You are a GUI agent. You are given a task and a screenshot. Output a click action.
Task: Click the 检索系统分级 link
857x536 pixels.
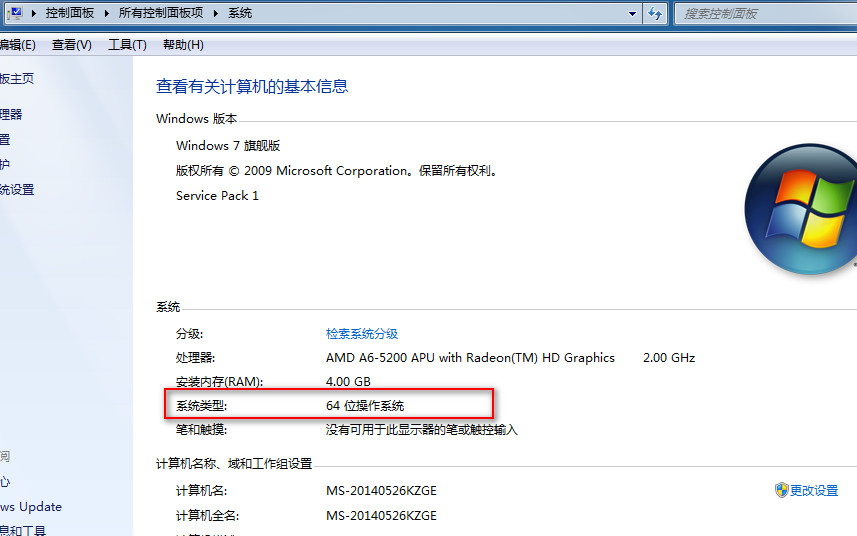click(x=362, y=334)
